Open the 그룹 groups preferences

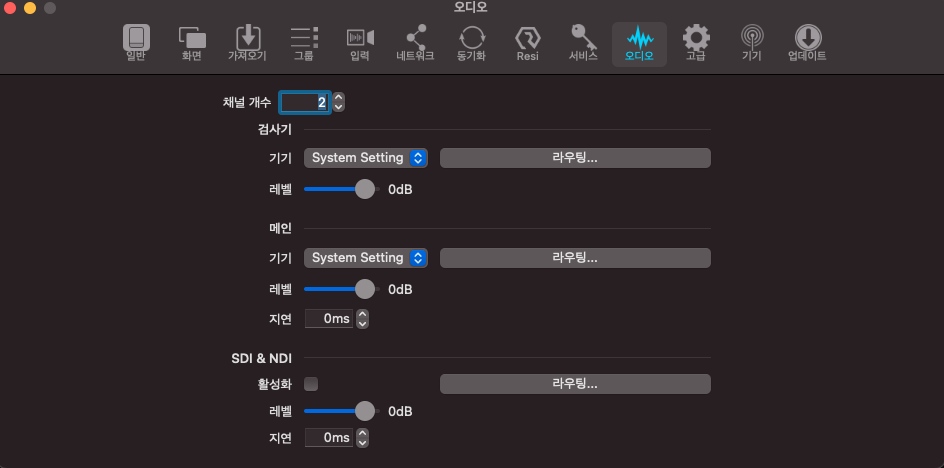(303, 44)
